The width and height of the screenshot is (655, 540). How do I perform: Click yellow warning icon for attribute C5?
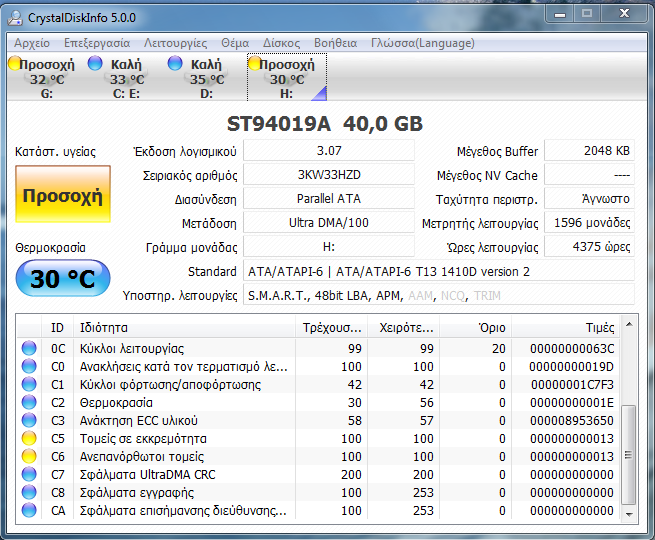tap(29, 438)
